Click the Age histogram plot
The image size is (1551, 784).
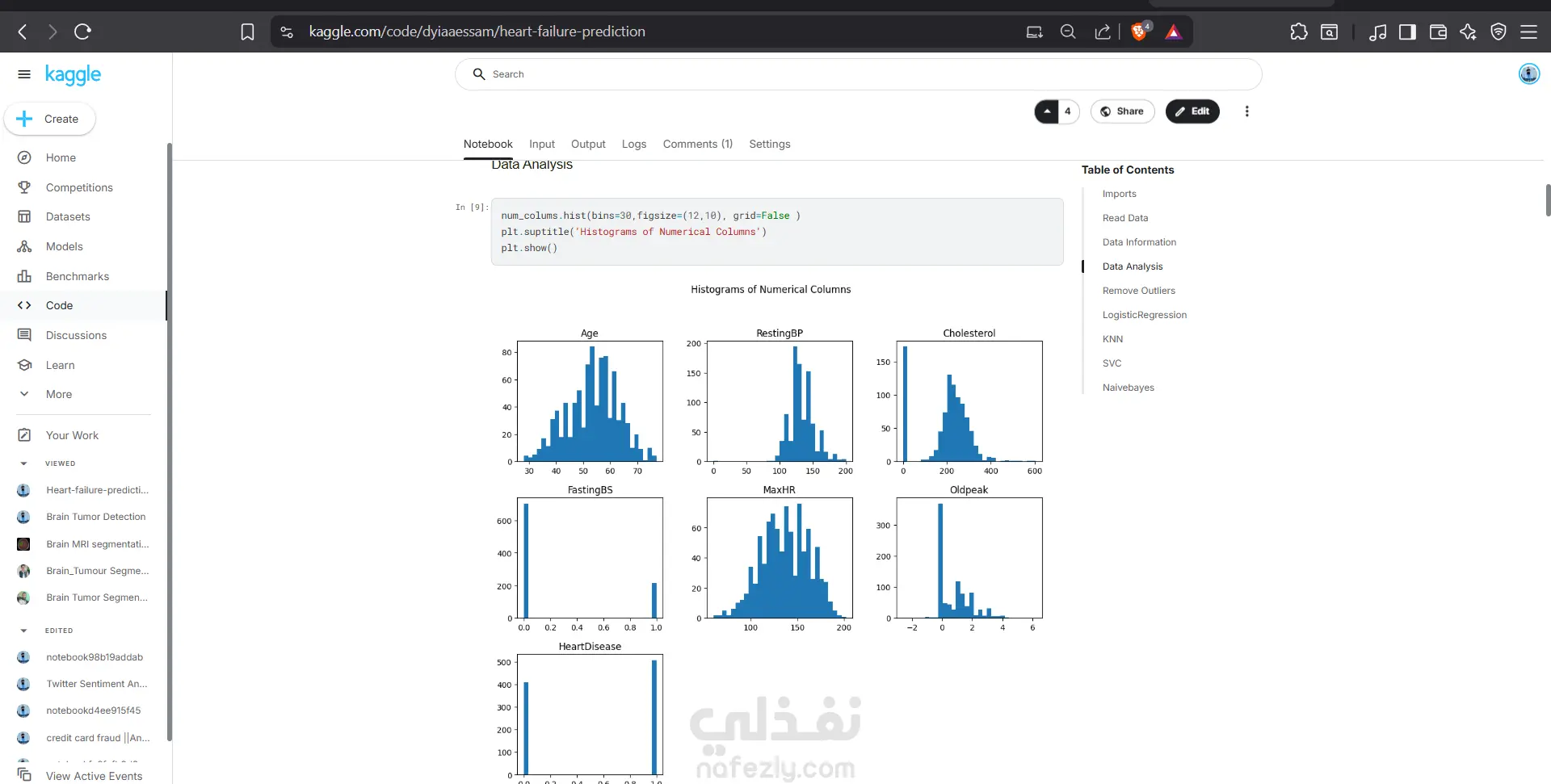click(x=590, y=401)
